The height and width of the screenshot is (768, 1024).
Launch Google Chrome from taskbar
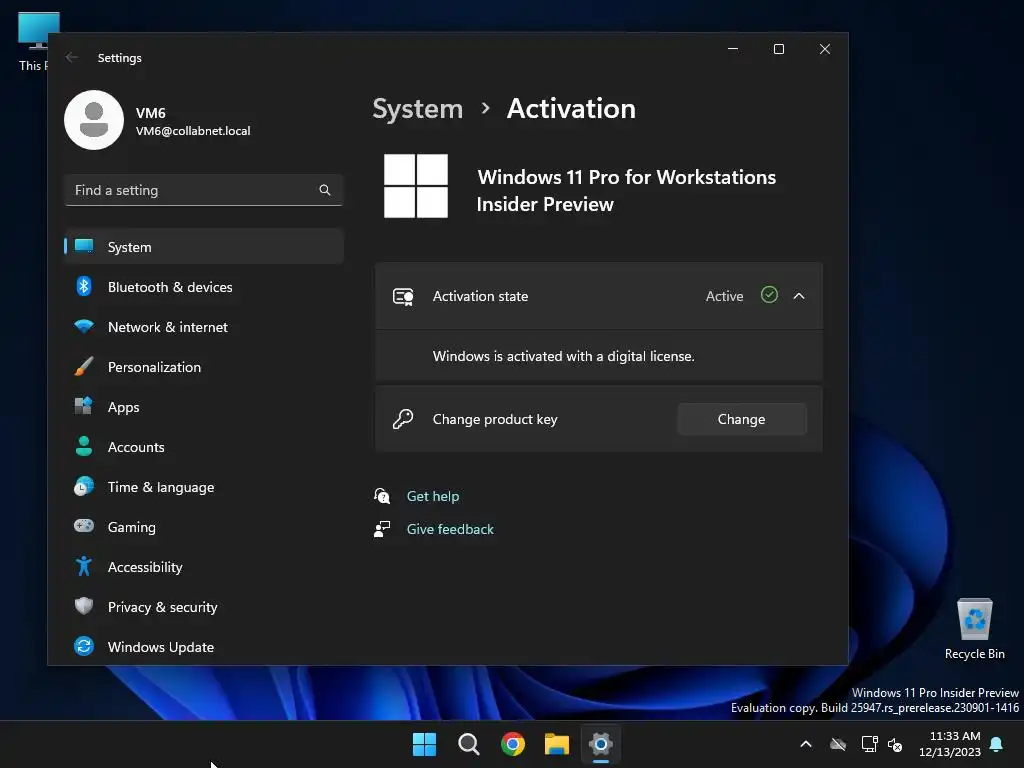(x=513, y=744)
